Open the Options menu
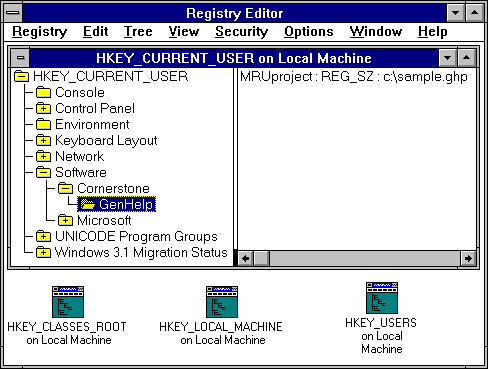Image resolution: width=488 pixels, height=369 pixels. point(309,32)
